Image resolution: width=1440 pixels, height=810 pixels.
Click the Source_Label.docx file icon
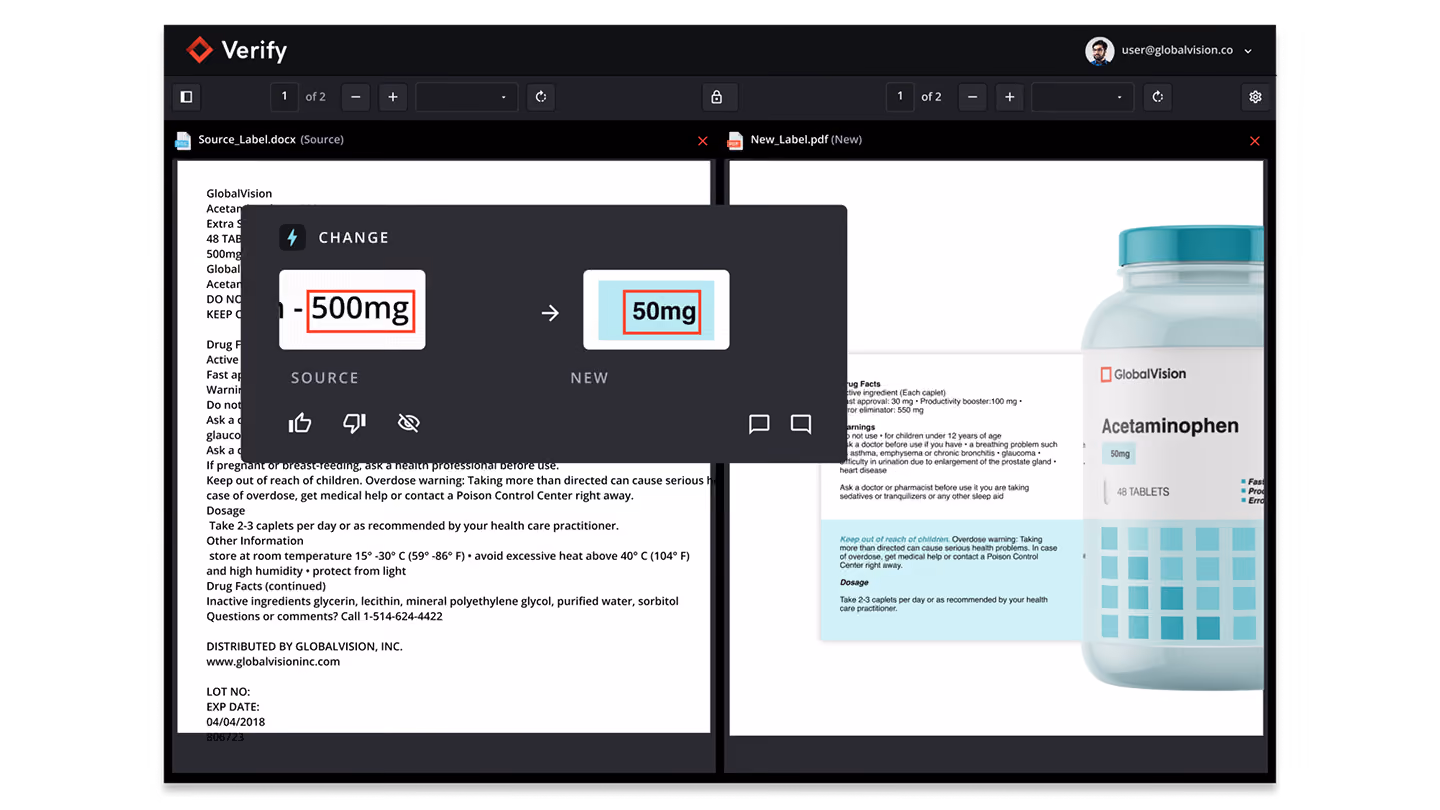(182, 140)
